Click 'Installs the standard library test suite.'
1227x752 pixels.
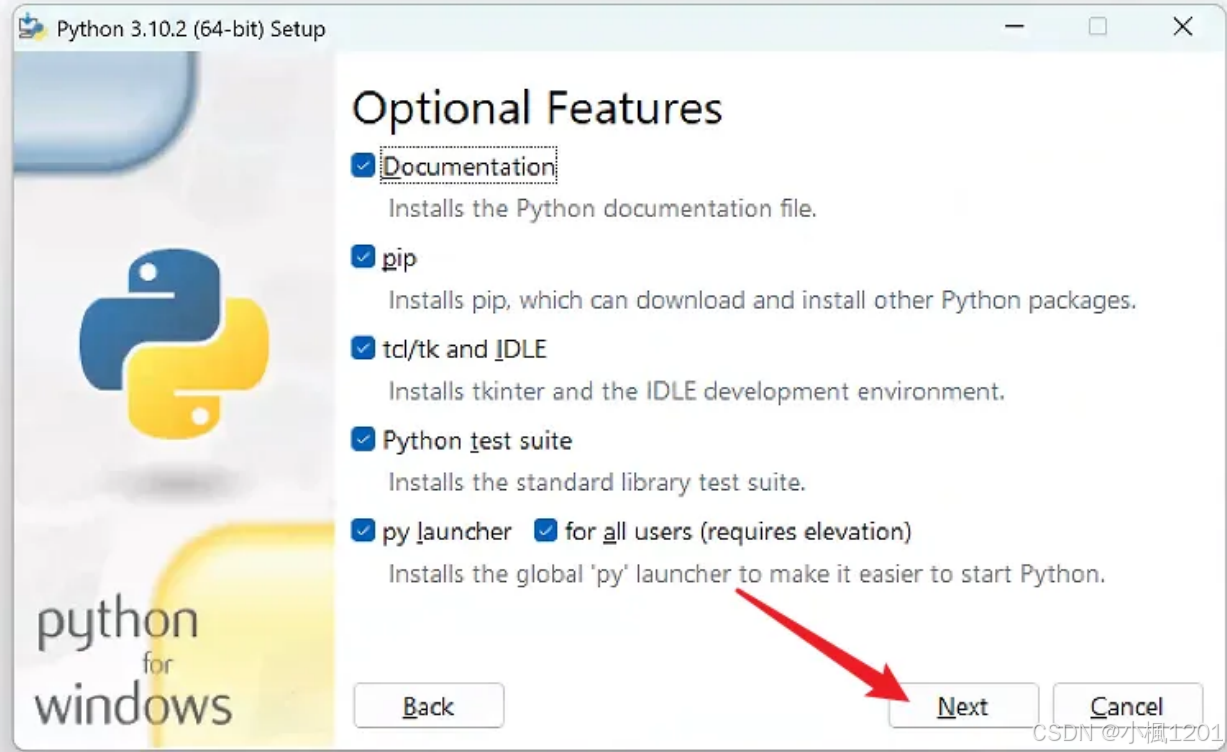coord(596,482)
